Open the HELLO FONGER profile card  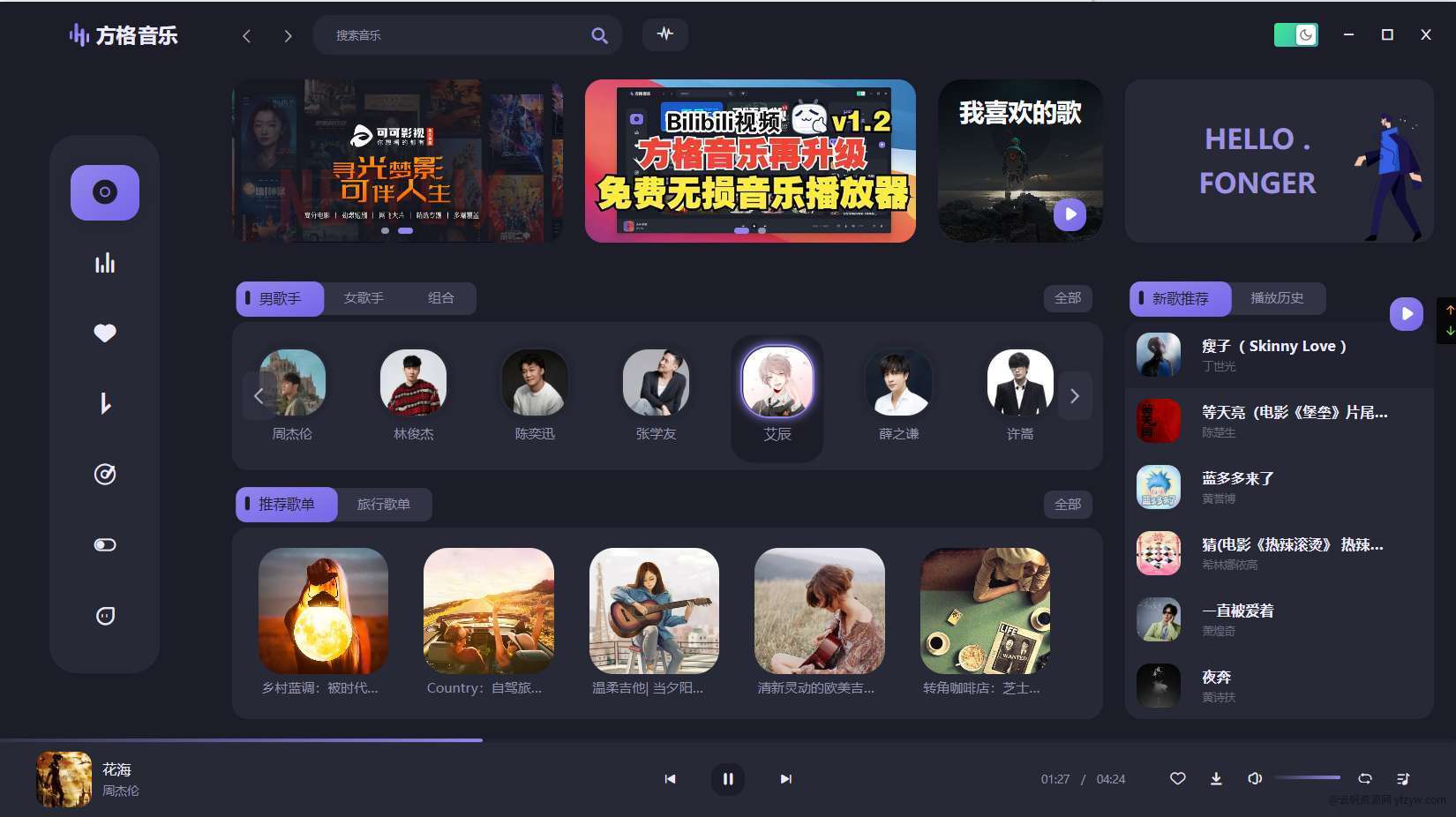tap(1280, 161)
